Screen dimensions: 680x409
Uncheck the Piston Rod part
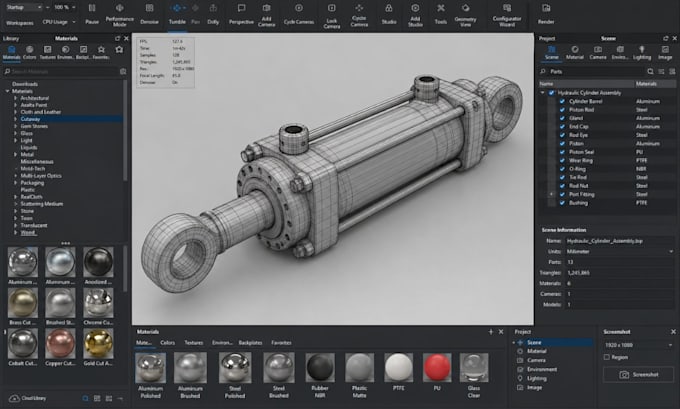pos(562,110)
